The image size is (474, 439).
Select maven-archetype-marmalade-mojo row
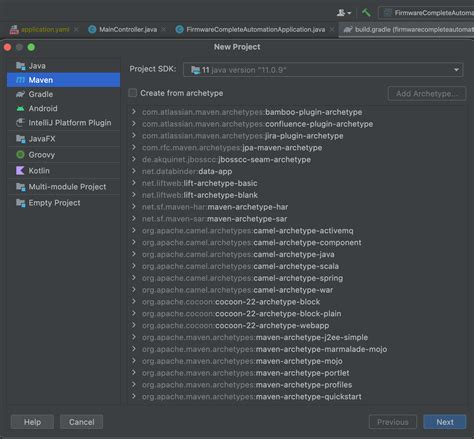(297, 349)
